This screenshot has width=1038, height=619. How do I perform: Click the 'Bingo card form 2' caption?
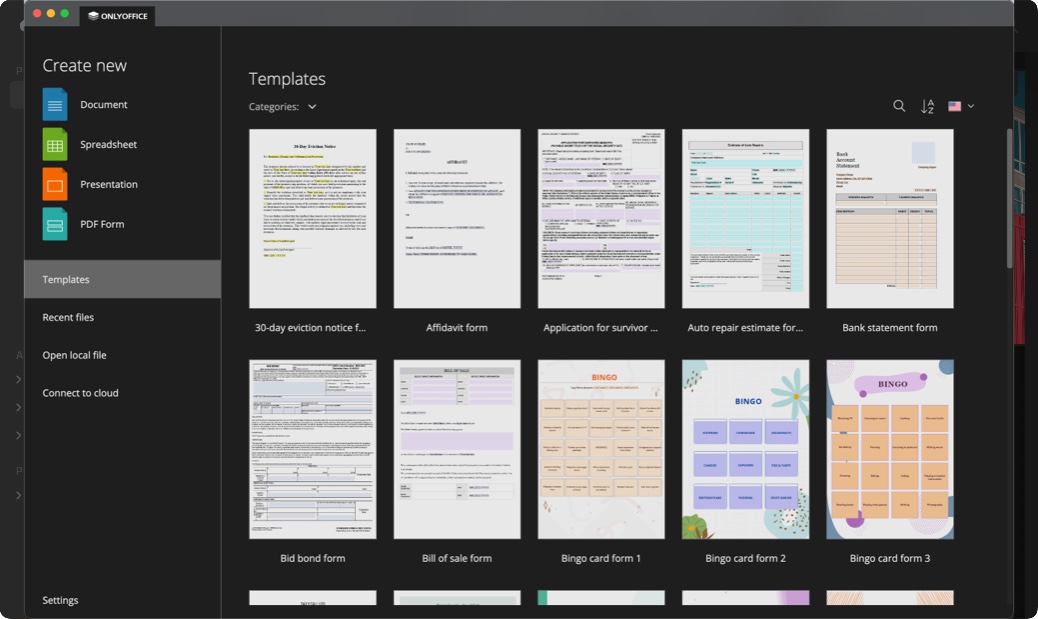[745, 558]
